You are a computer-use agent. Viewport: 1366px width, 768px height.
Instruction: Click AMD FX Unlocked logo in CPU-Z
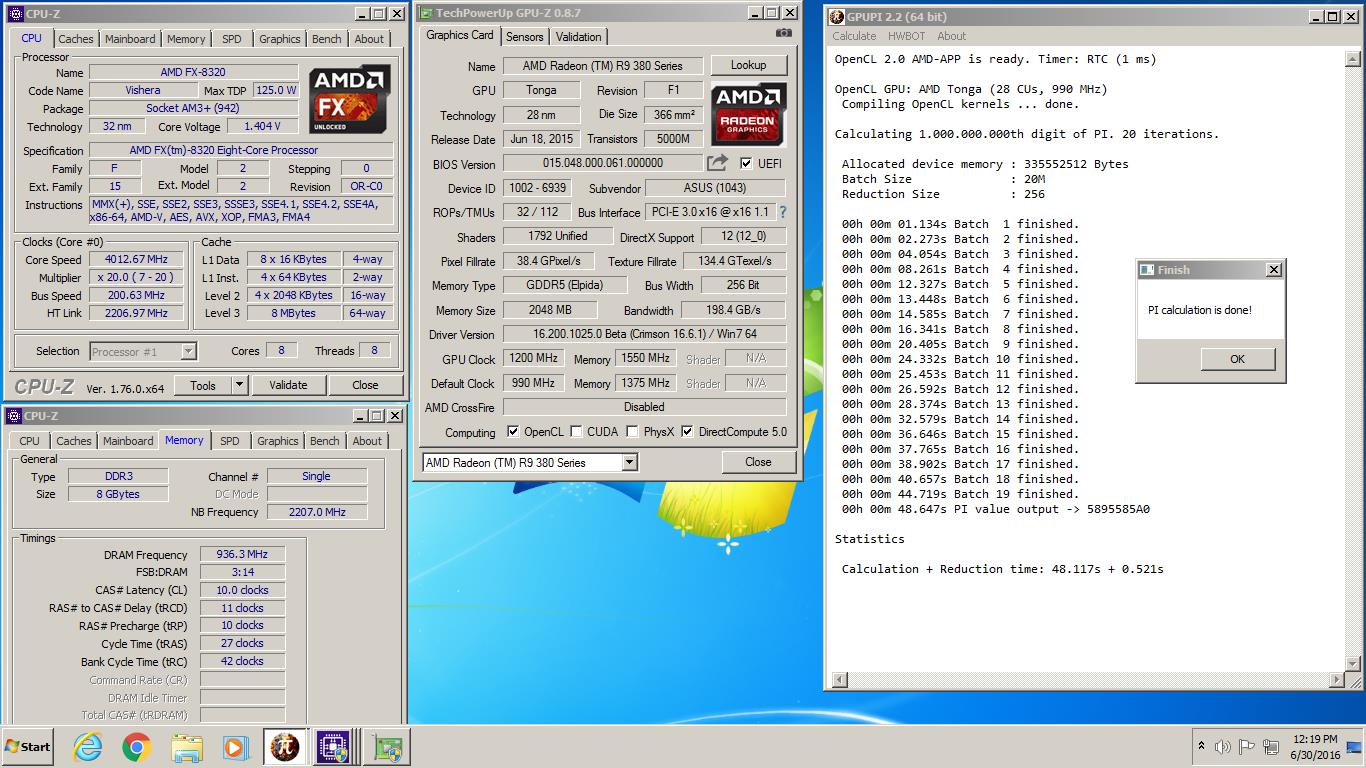tap(348, 100)
